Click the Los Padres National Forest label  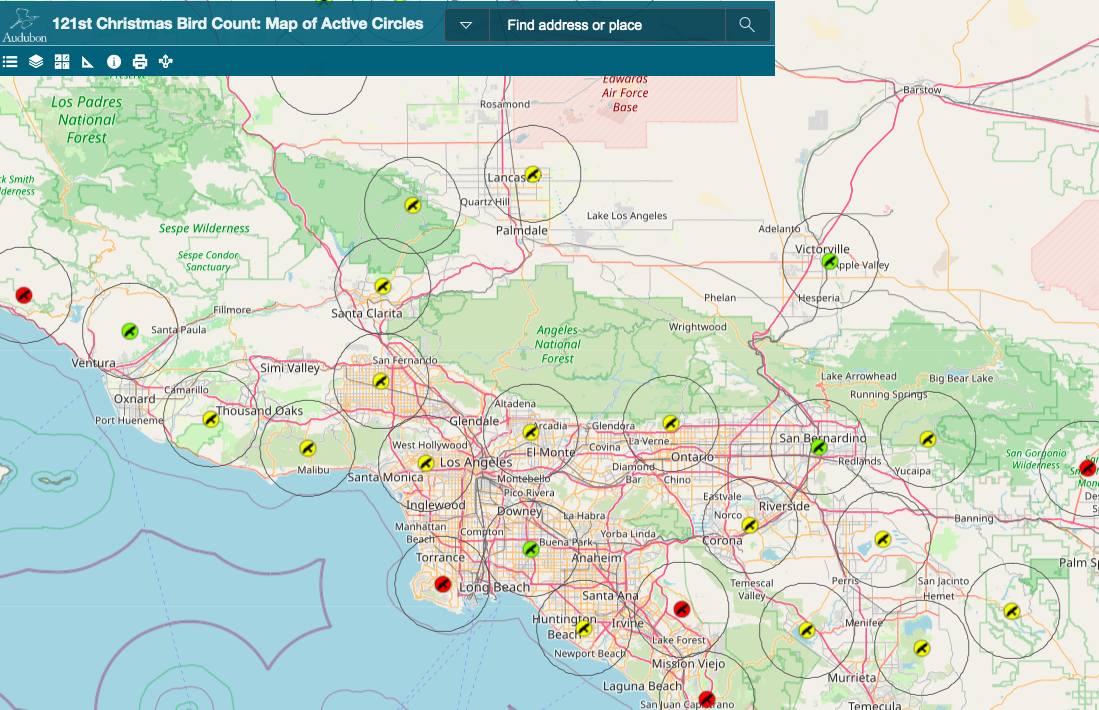tap(87, 120)
